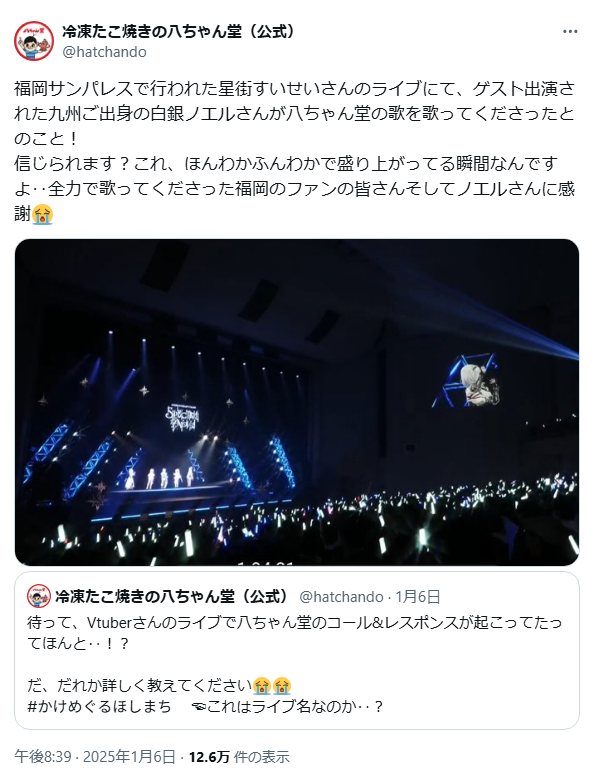Open the quoted tweet author name
The width and height of the screenshot is (594, 783).
coord(172,596)
